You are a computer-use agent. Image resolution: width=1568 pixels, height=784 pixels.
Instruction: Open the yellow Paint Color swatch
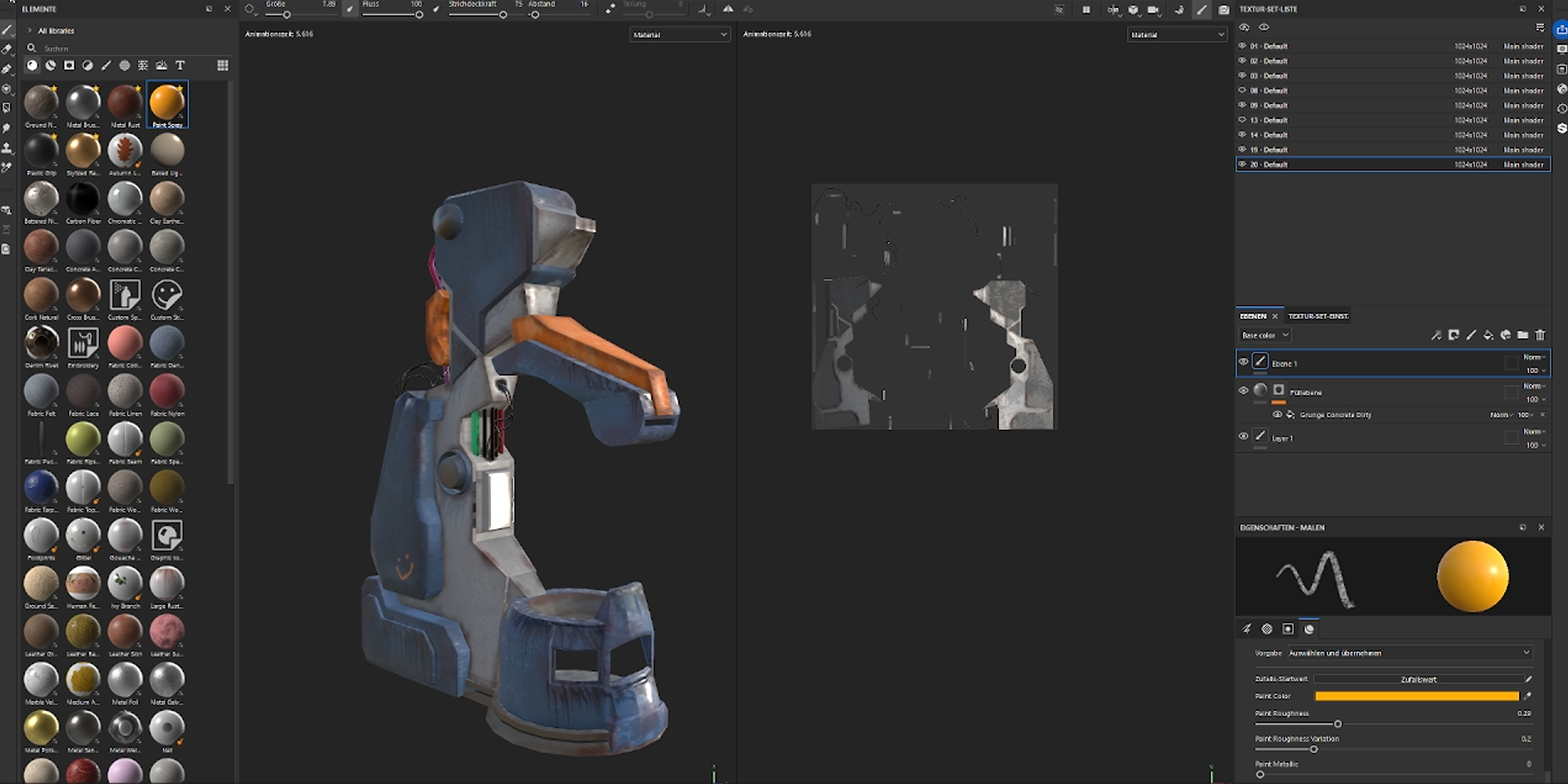click(1416, 697)
